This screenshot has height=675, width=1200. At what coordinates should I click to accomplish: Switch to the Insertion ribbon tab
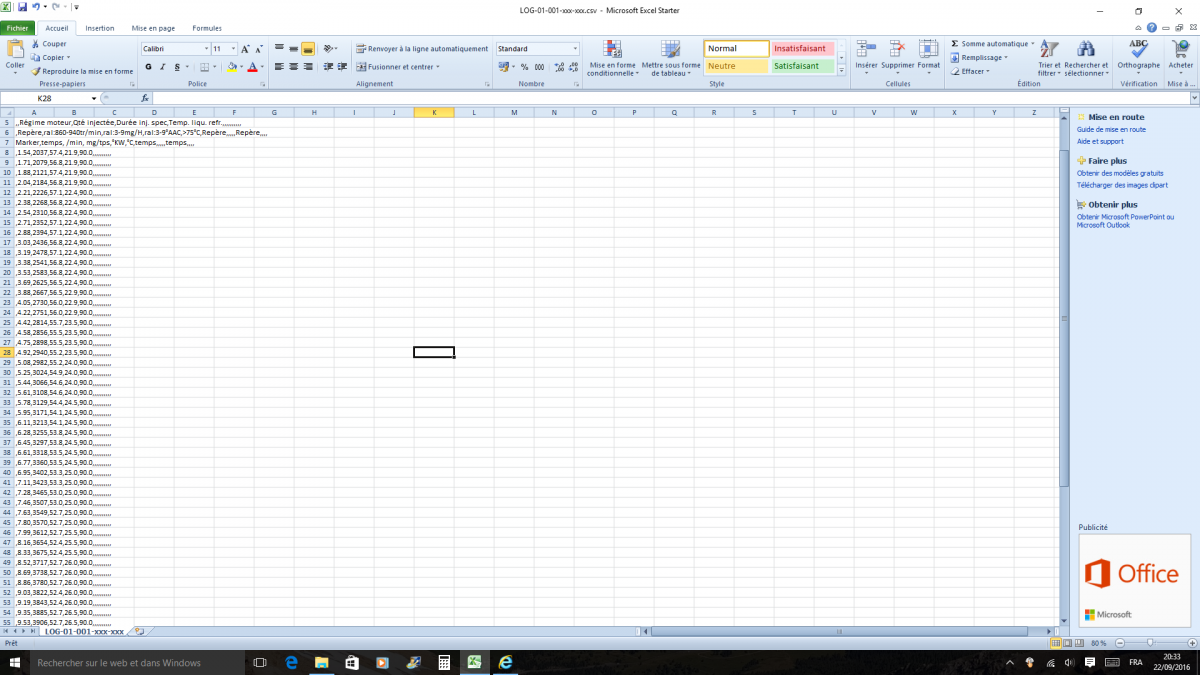tap(99, 28)
